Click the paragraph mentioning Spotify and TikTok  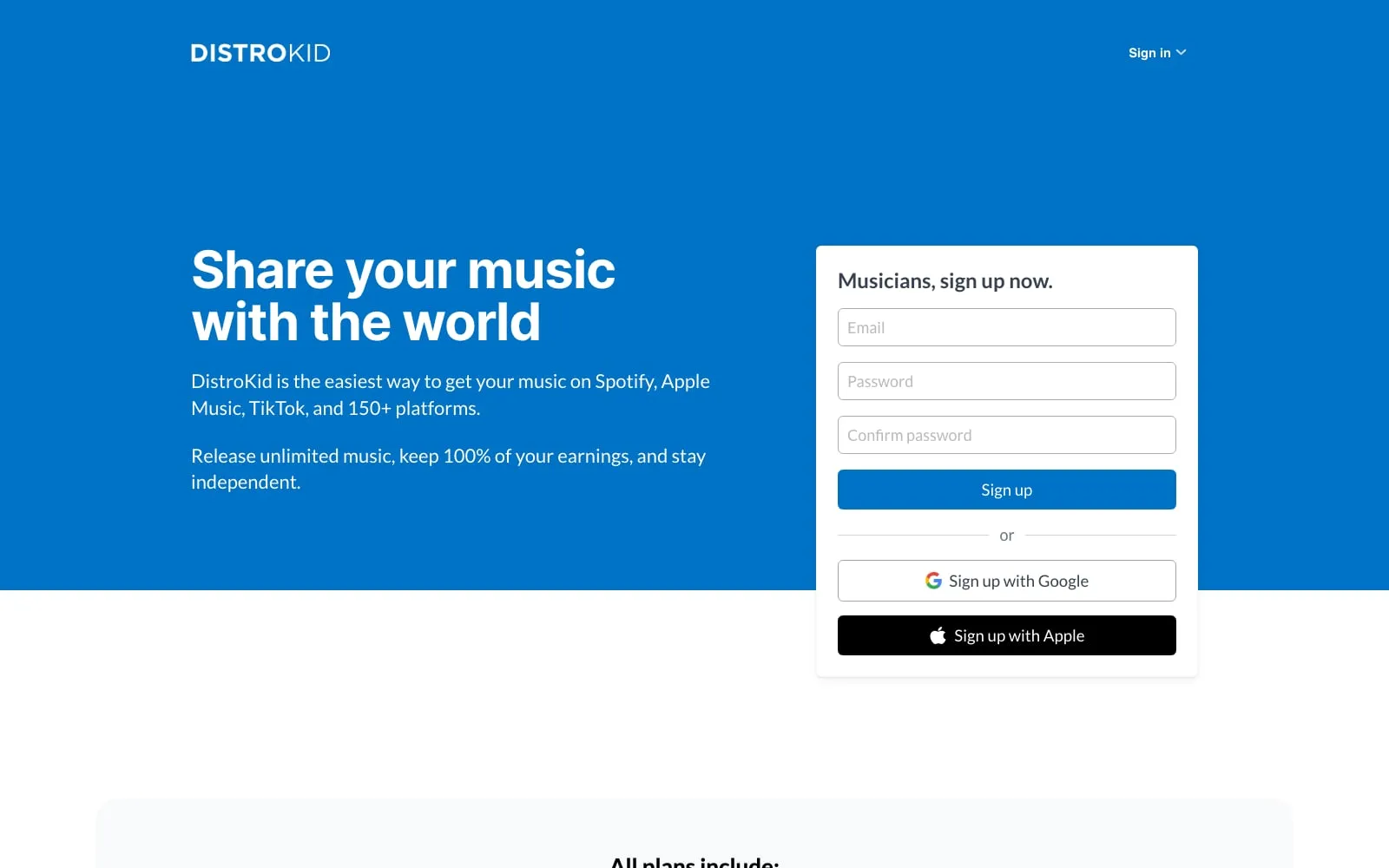click(x=451, y=395)
